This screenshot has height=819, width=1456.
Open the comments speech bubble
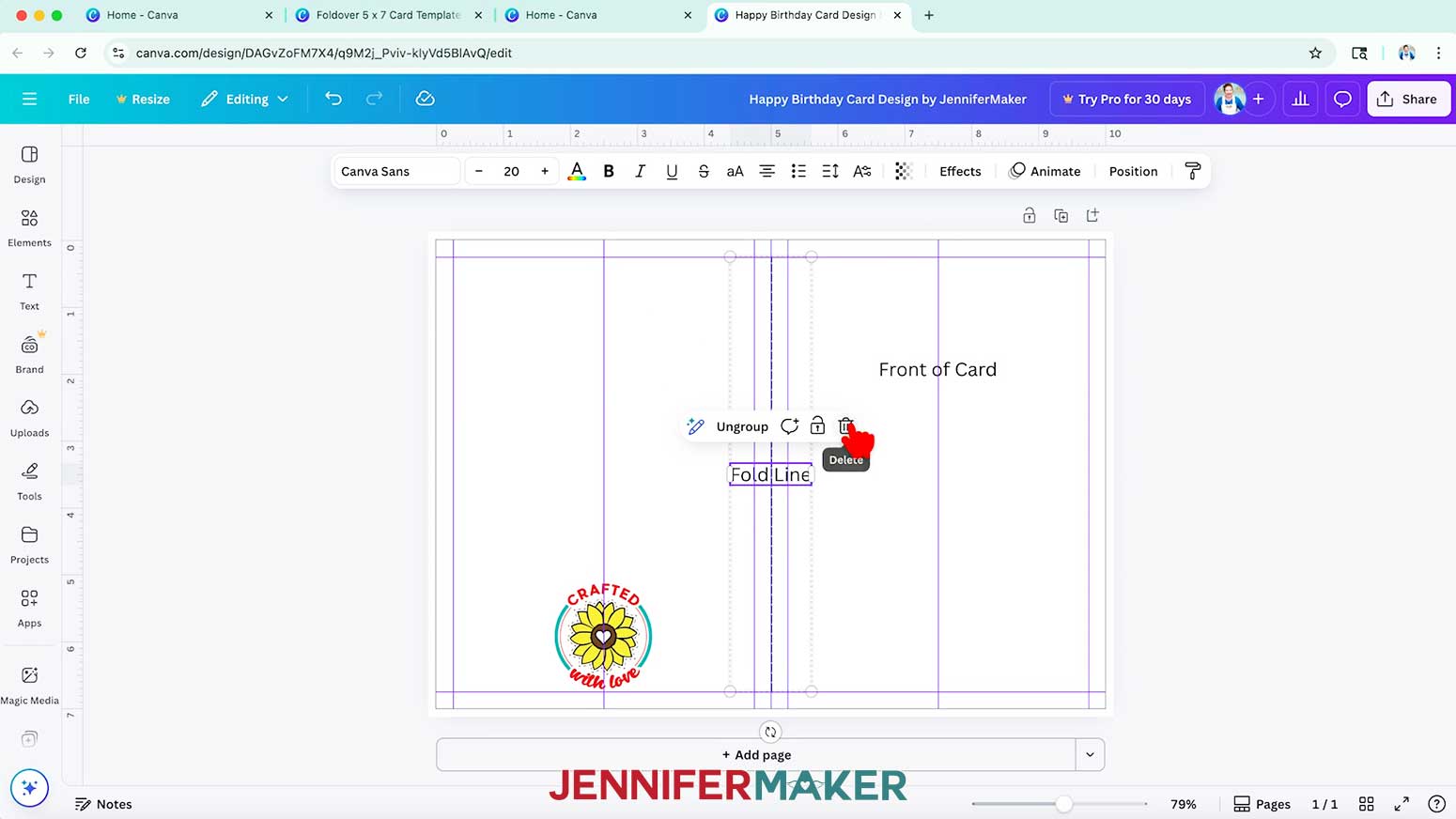(x=1342, y=99)
